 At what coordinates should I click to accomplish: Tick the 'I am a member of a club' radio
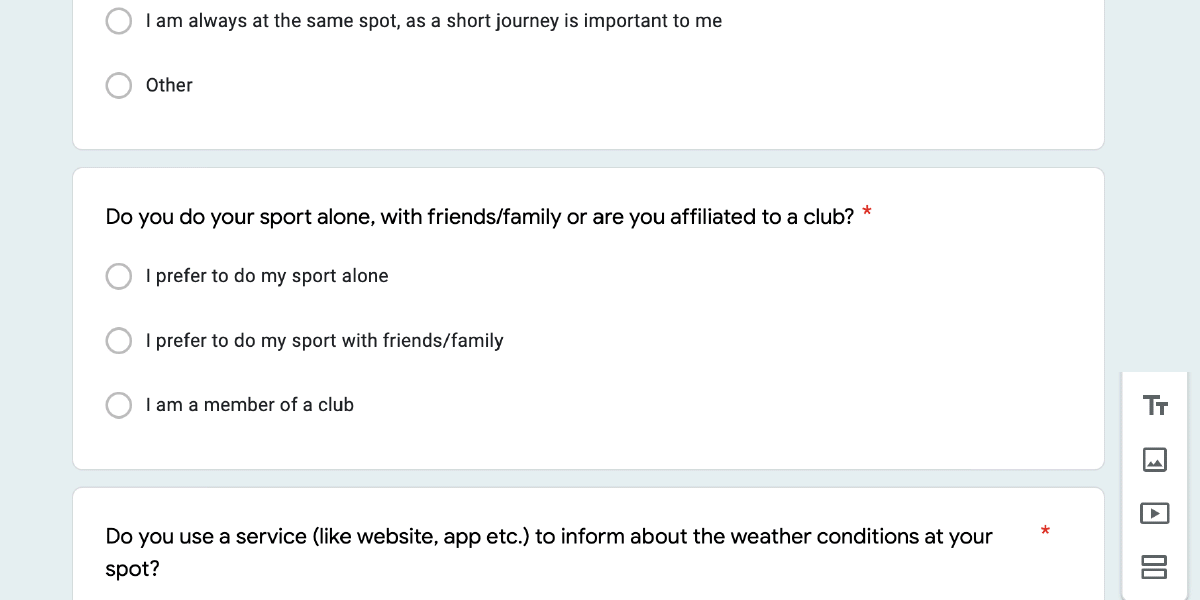[119, 405]
